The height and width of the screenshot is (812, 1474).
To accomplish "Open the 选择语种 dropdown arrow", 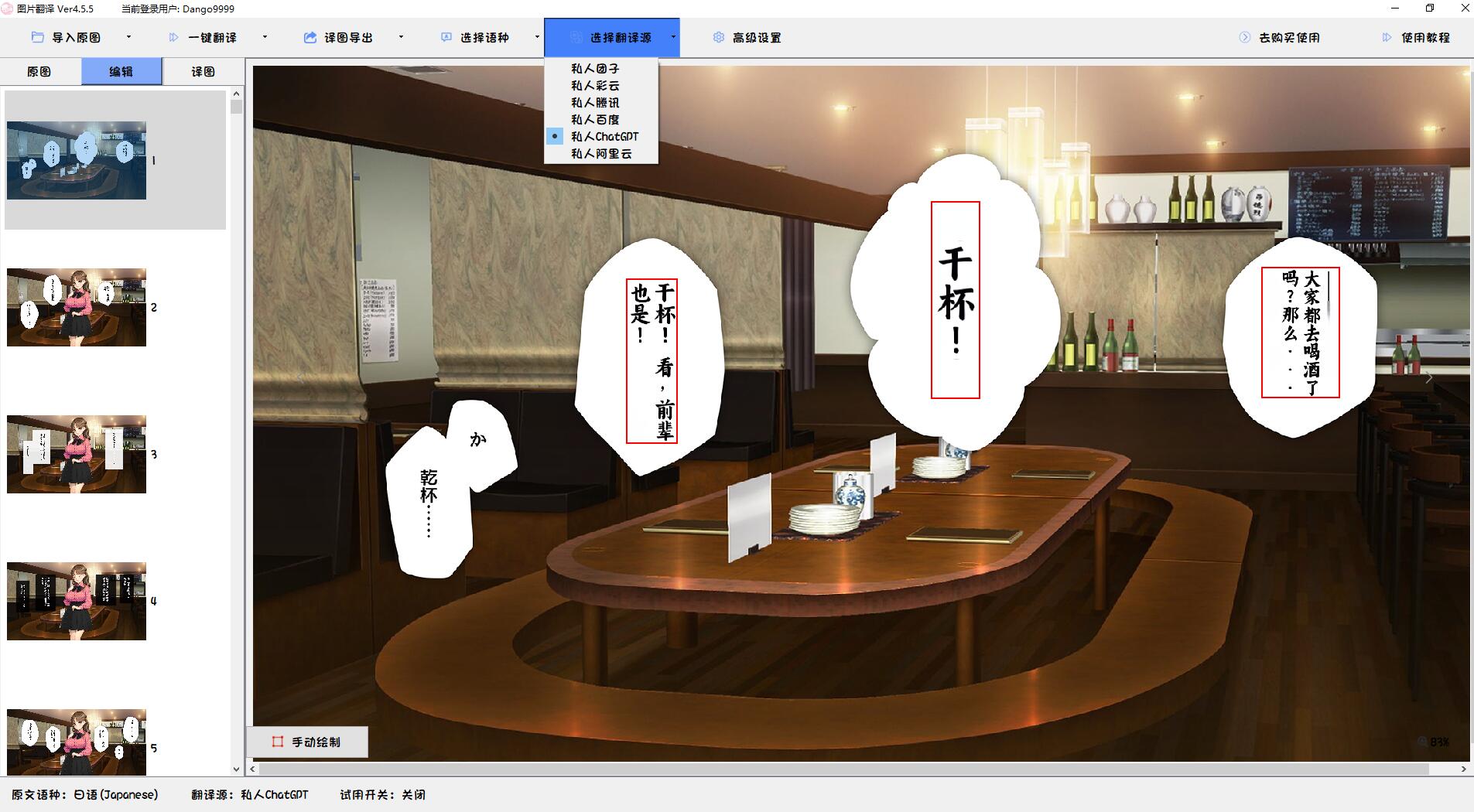I will [x=537, y=37].
